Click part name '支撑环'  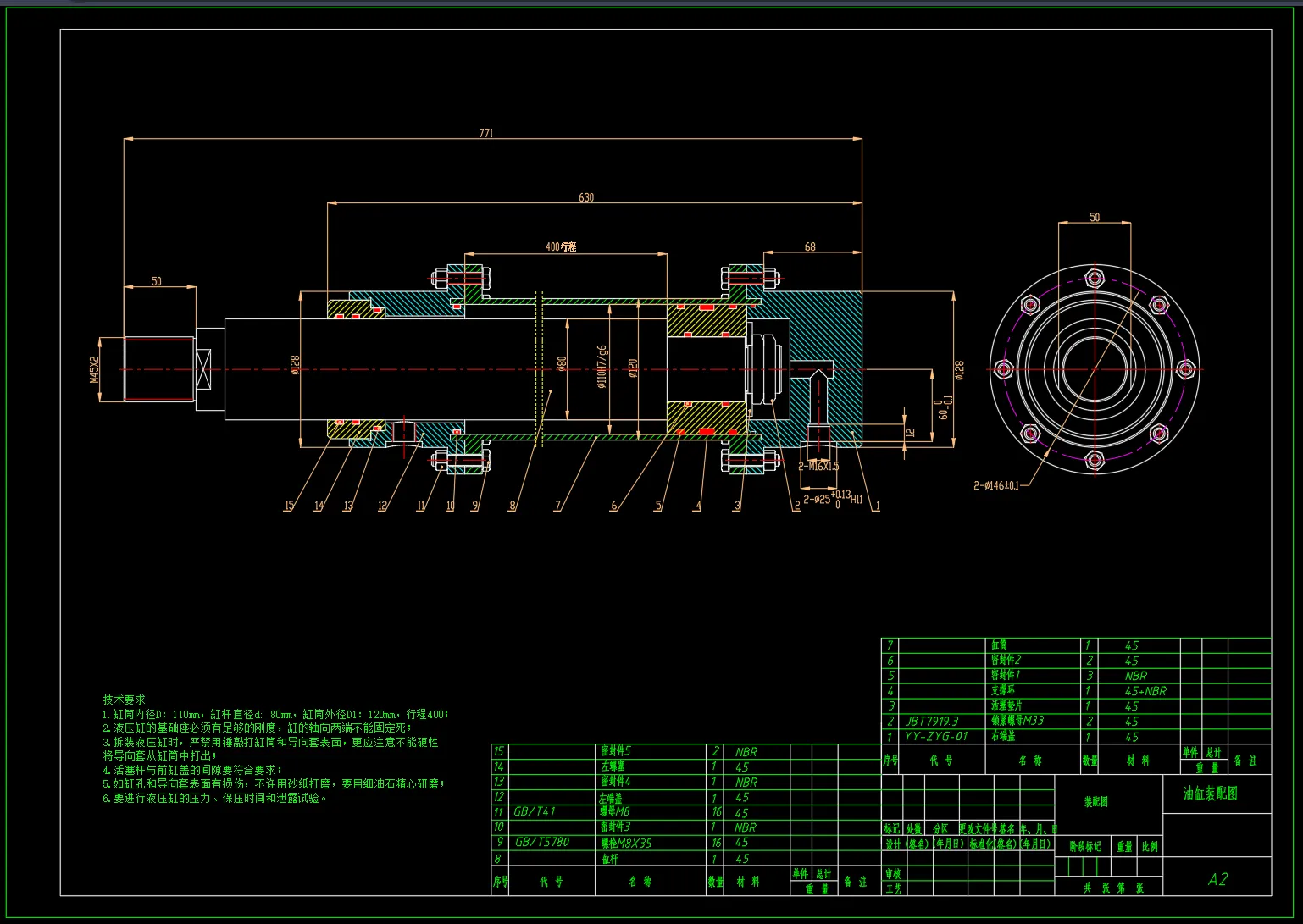[x=1003, y=690]
